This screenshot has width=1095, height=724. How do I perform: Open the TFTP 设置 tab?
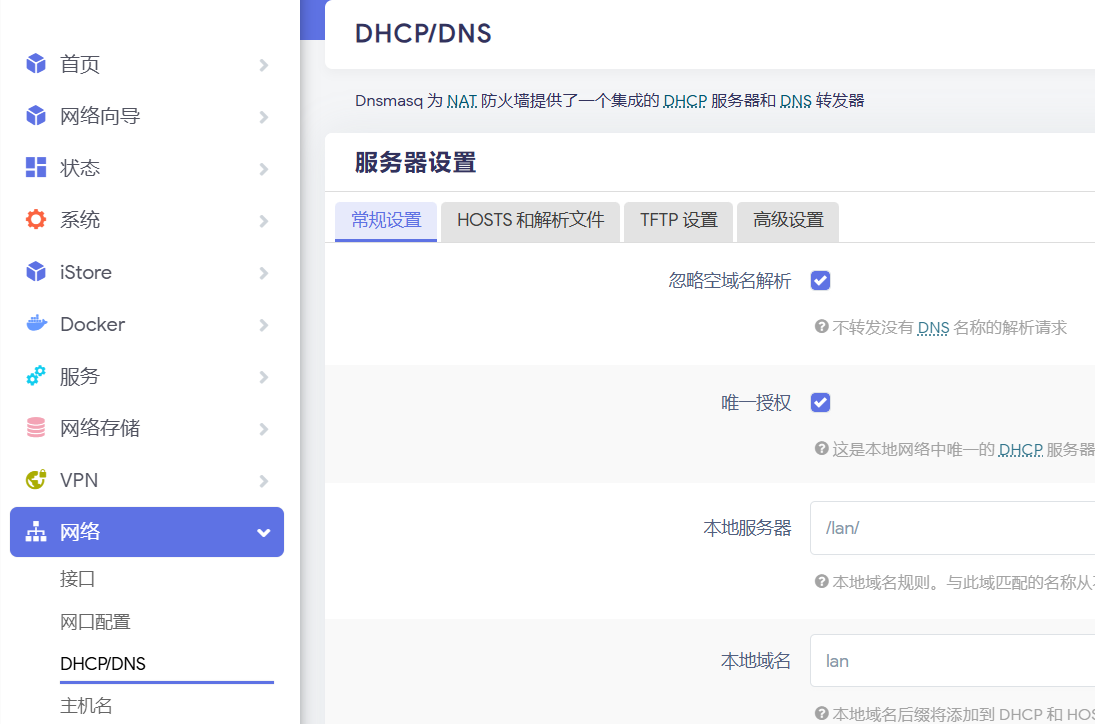679,221
